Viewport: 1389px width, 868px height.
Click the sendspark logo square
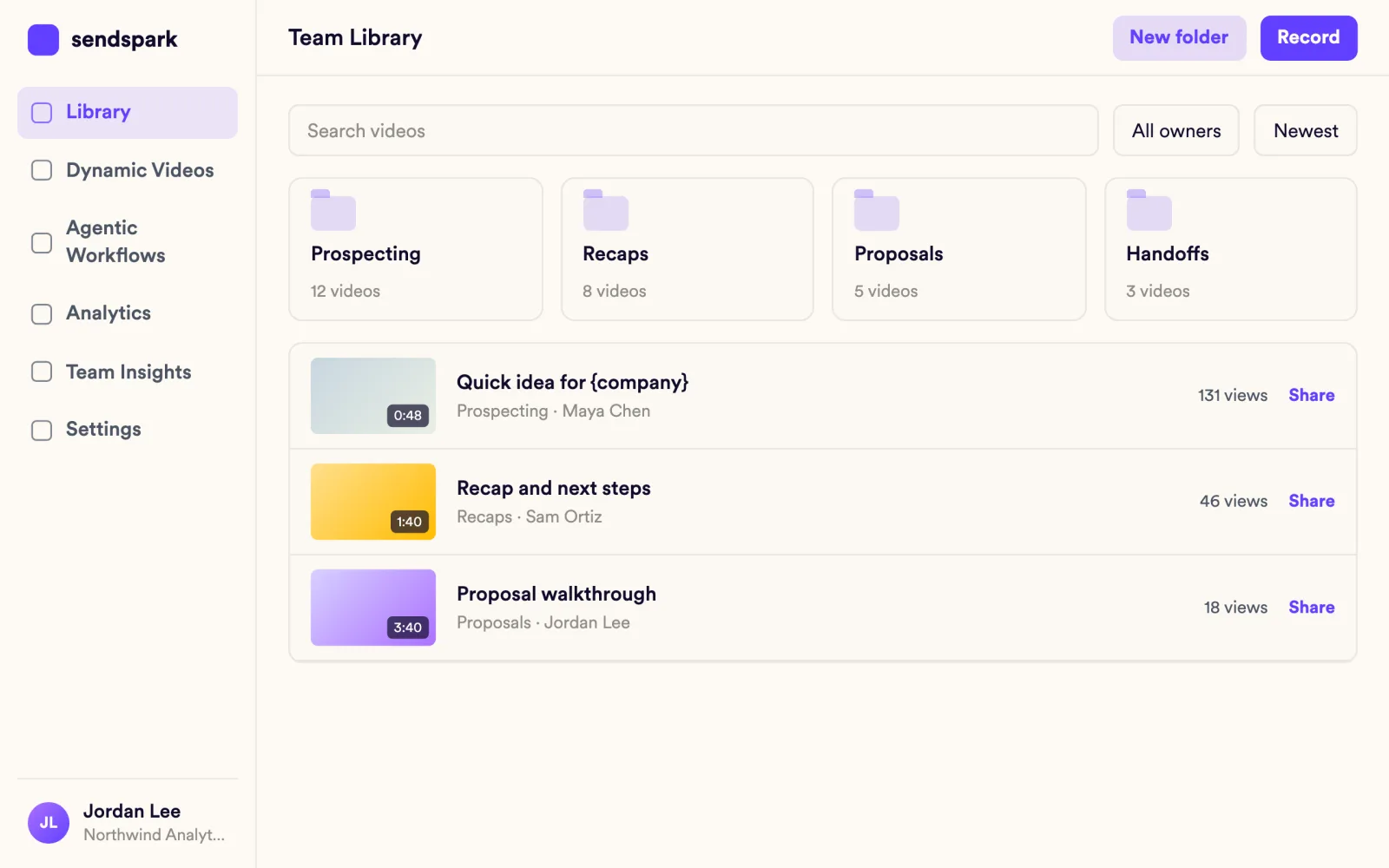43,40
